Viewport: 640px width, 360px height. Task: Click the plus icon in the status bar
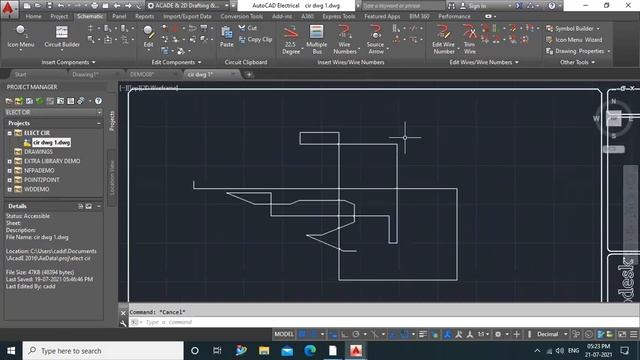tap(516, 334)
